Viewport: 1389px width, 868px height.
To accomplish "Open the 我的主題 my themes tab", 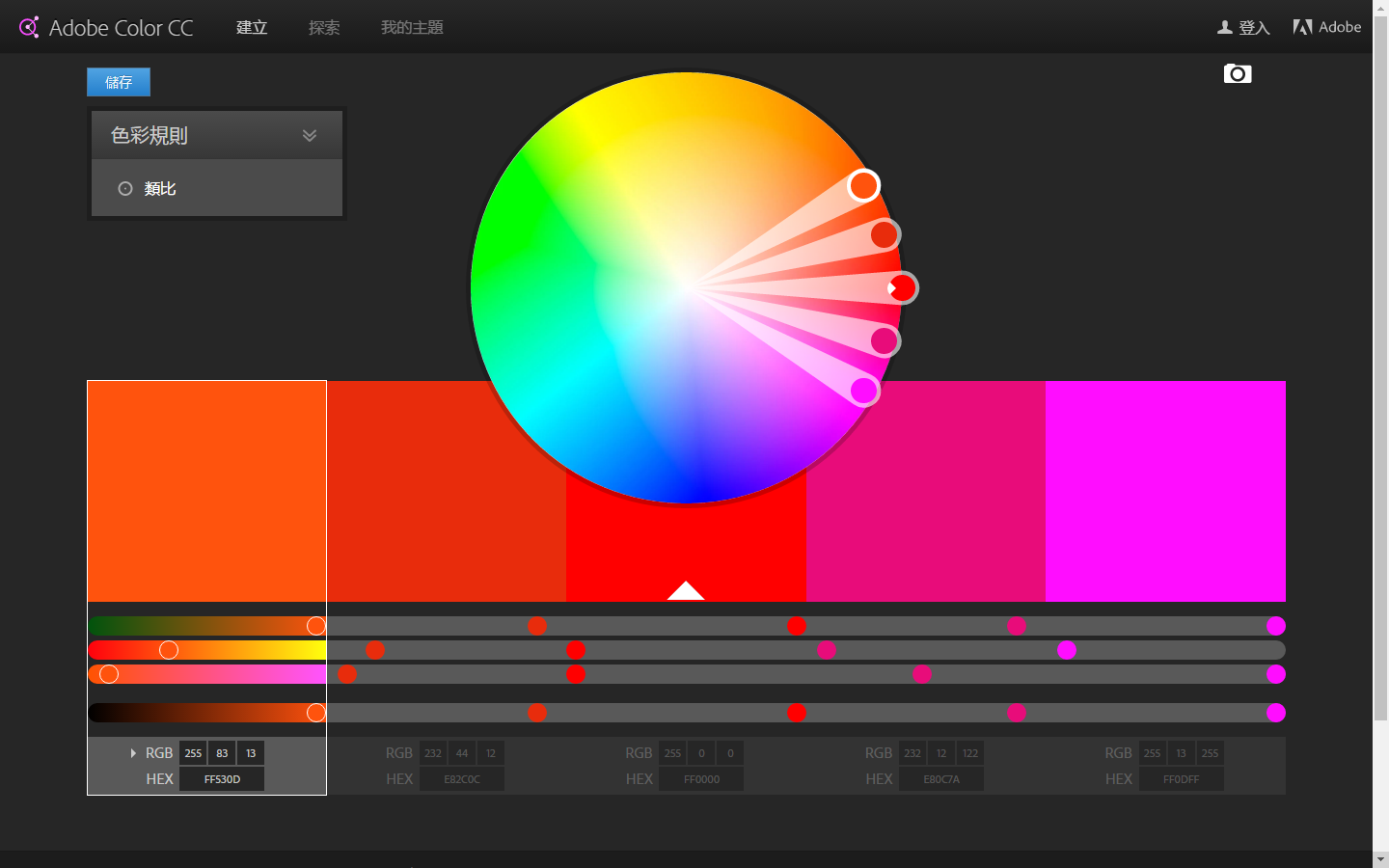I will pyautogui.click(x=412, y=27).
